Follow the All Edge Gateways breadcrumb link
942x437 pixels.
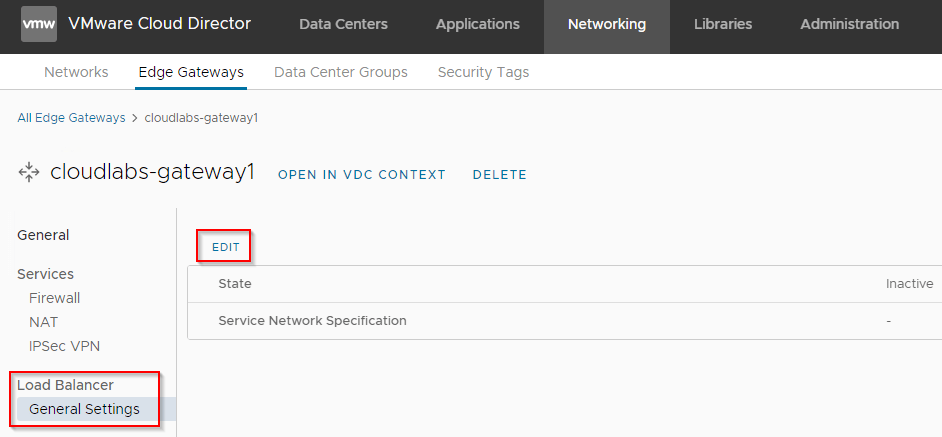tap(71, 118)
